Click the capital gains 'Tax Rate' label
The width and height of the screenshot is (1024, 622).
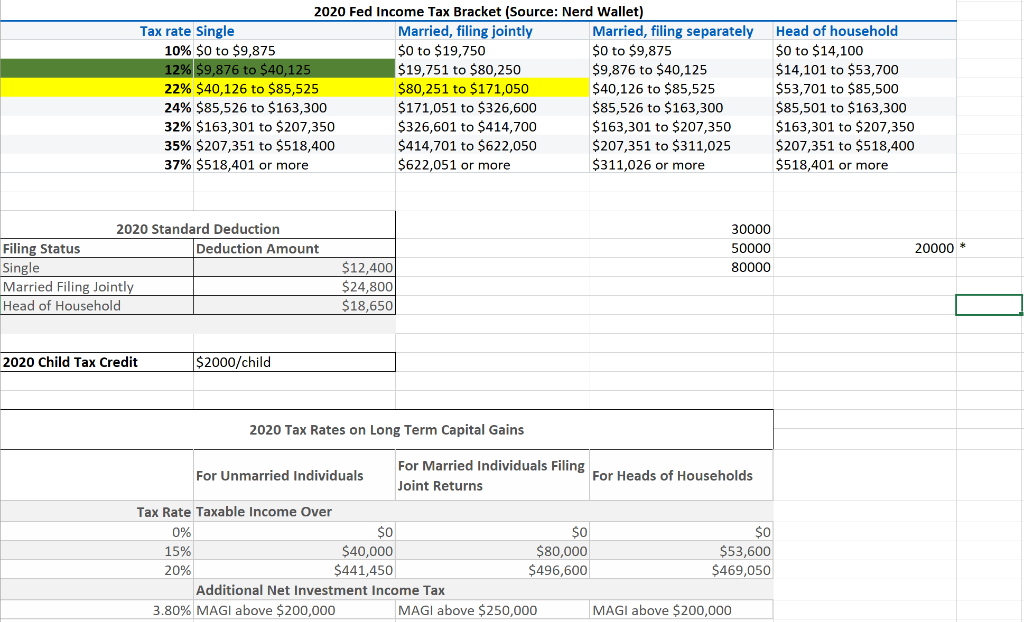pos(97,512)
